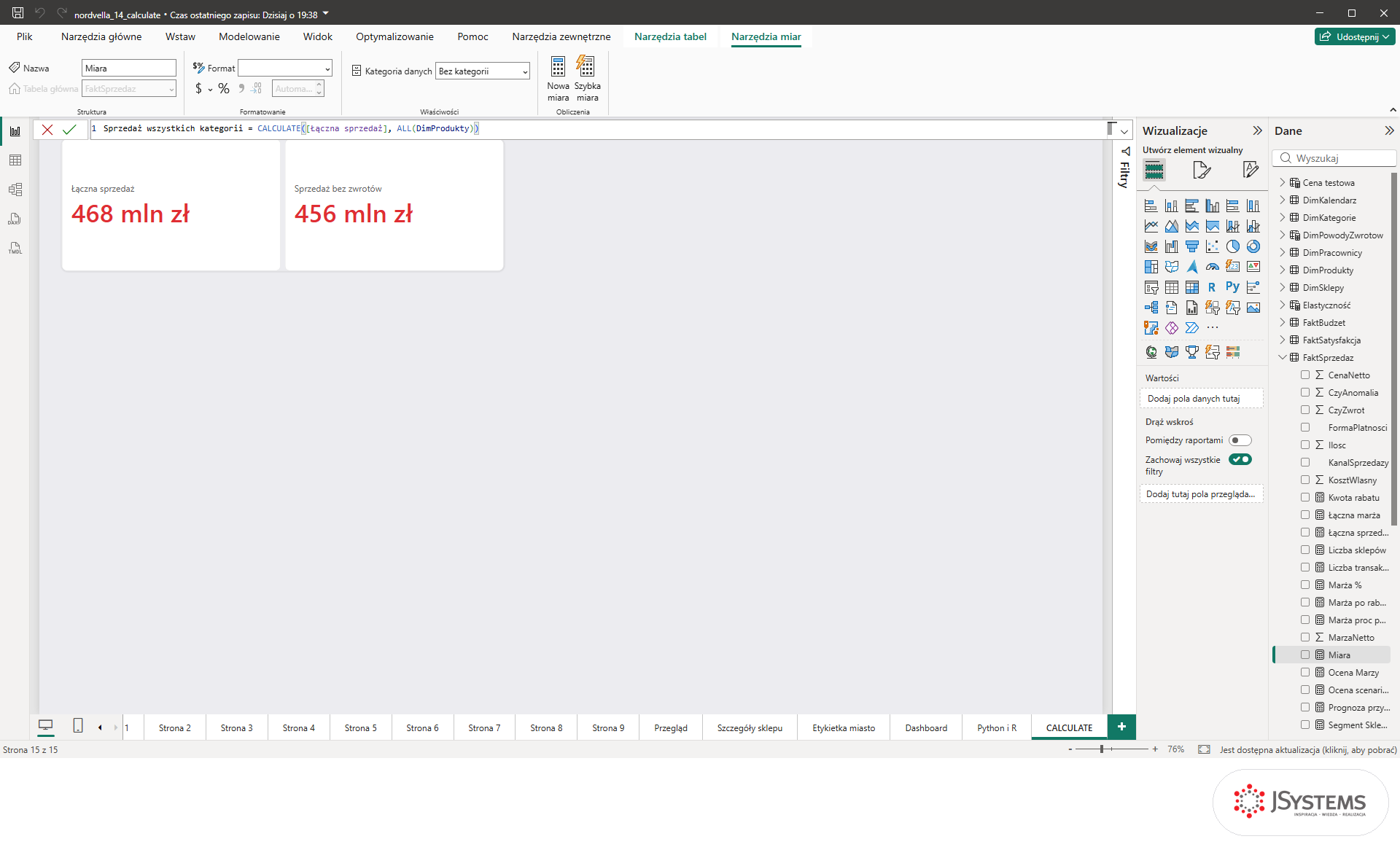Toggle the Pomiędzy raportami switch
The image size is (1400, 847).
pos(1240,440)
